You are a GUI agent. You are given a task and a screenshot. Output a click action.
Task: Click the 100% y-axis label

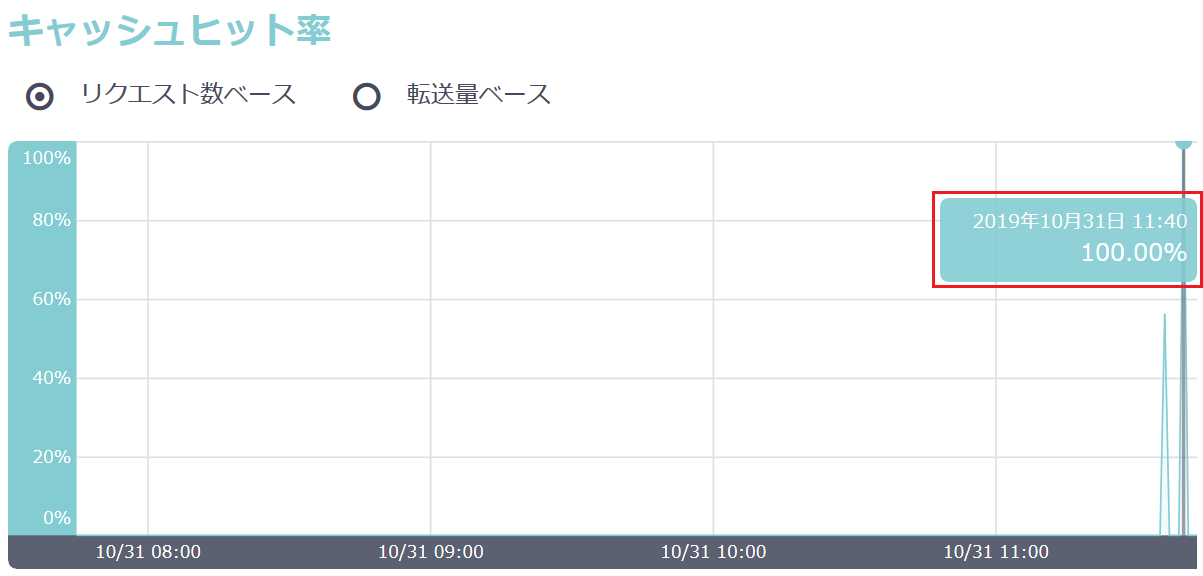pyautogui.click(x=46, y=158)
